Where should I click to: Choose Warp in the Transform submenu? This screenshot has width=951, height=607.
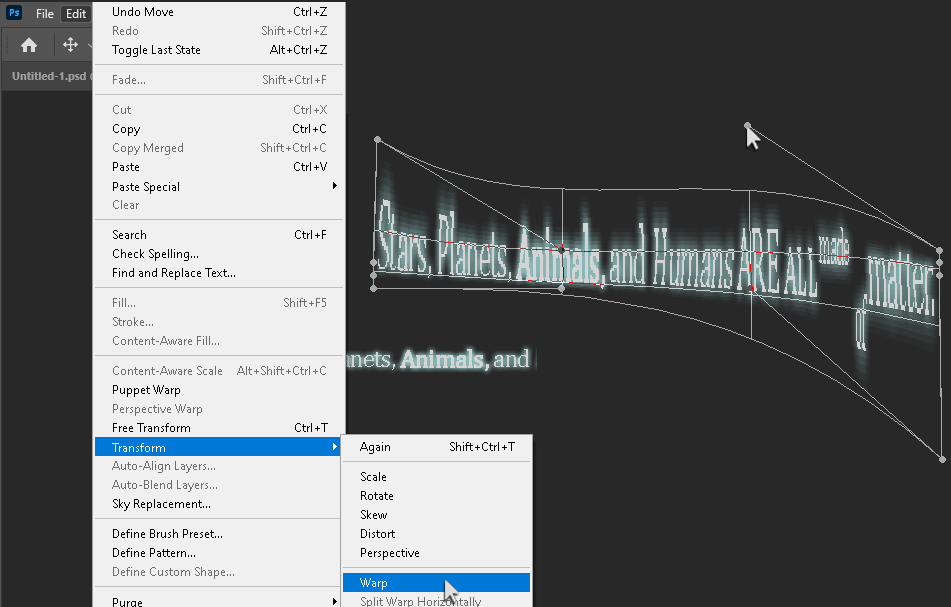pos(374,582)
